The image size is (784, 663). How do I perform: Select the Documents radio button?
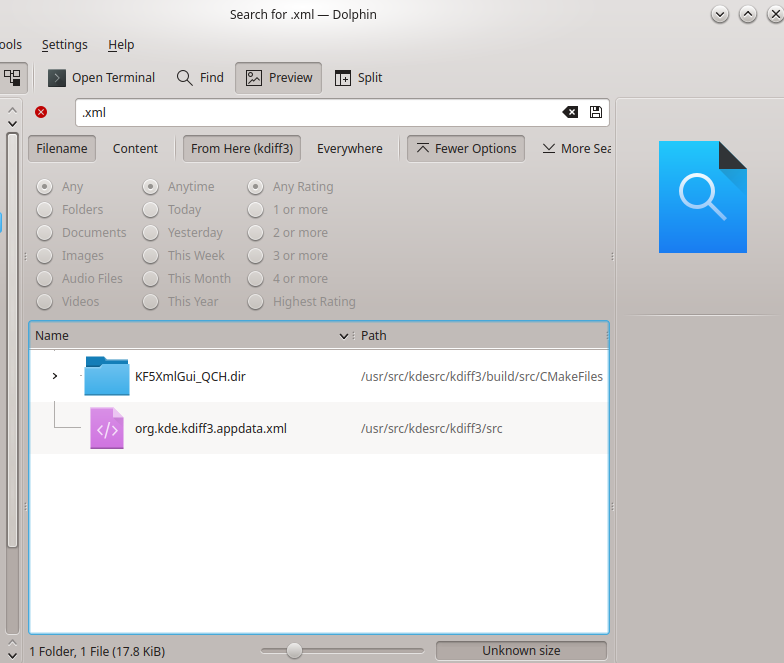click(44, 232)
